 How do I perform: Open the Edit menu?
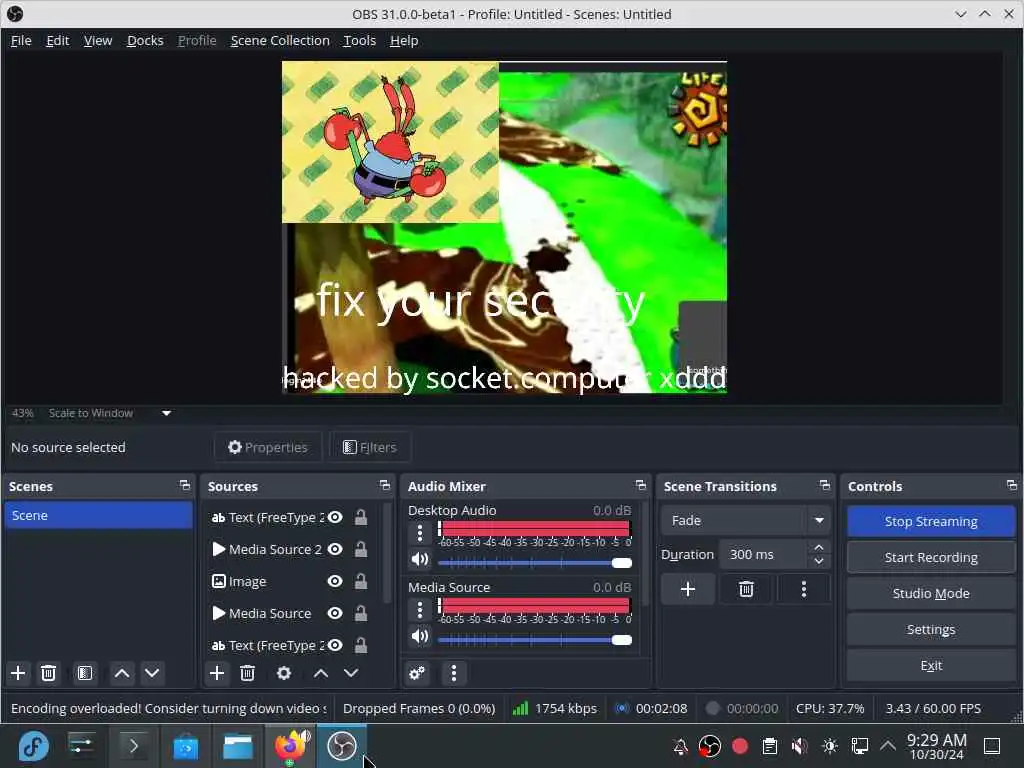click(x=57, y=40)
